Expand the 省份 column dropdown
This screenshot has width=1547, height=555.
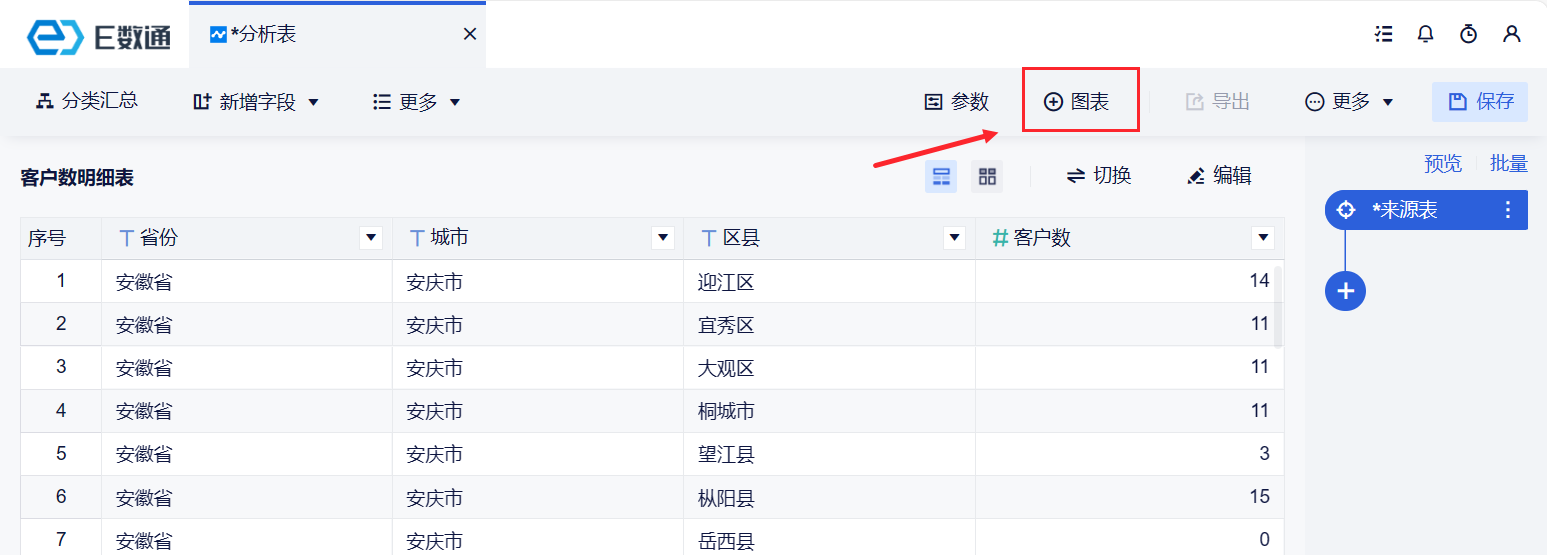(372, 238)
